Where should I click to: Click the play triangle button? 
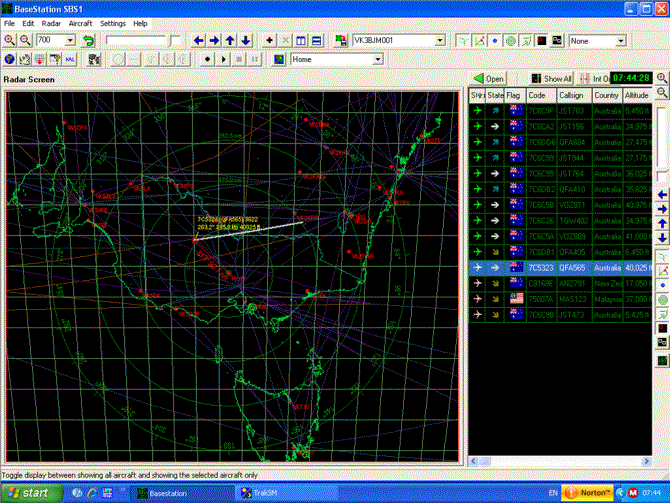(x=223, y=59)
